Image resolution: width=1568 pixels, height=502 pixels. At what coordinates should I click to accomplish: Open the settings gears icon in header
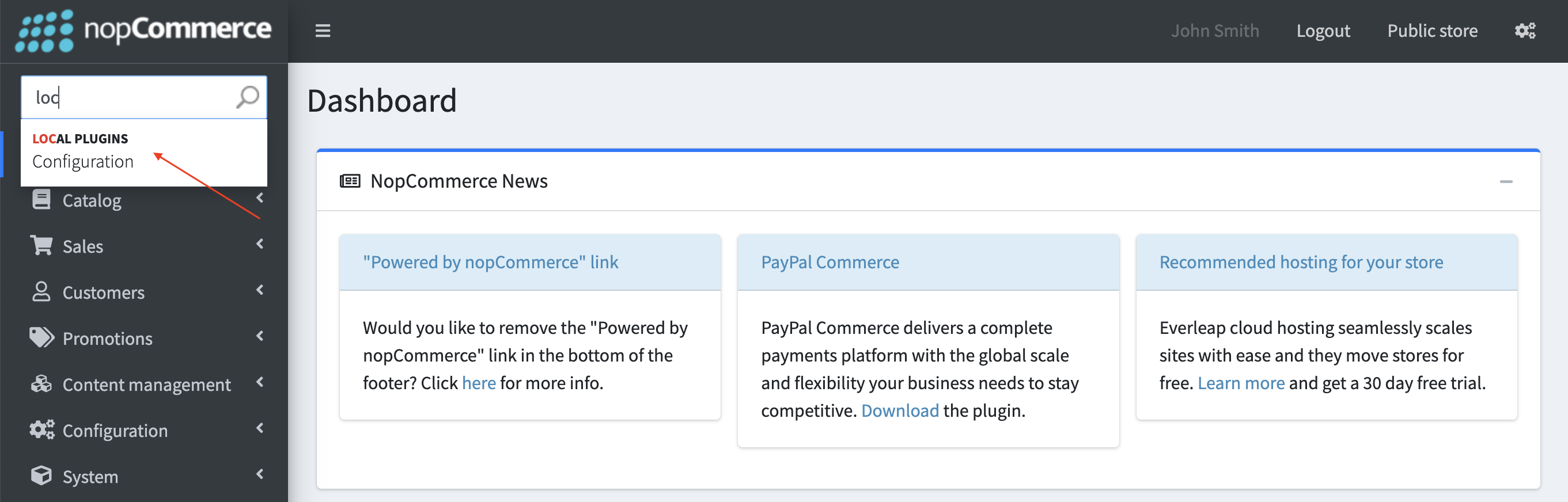(x=1525, y=31)
